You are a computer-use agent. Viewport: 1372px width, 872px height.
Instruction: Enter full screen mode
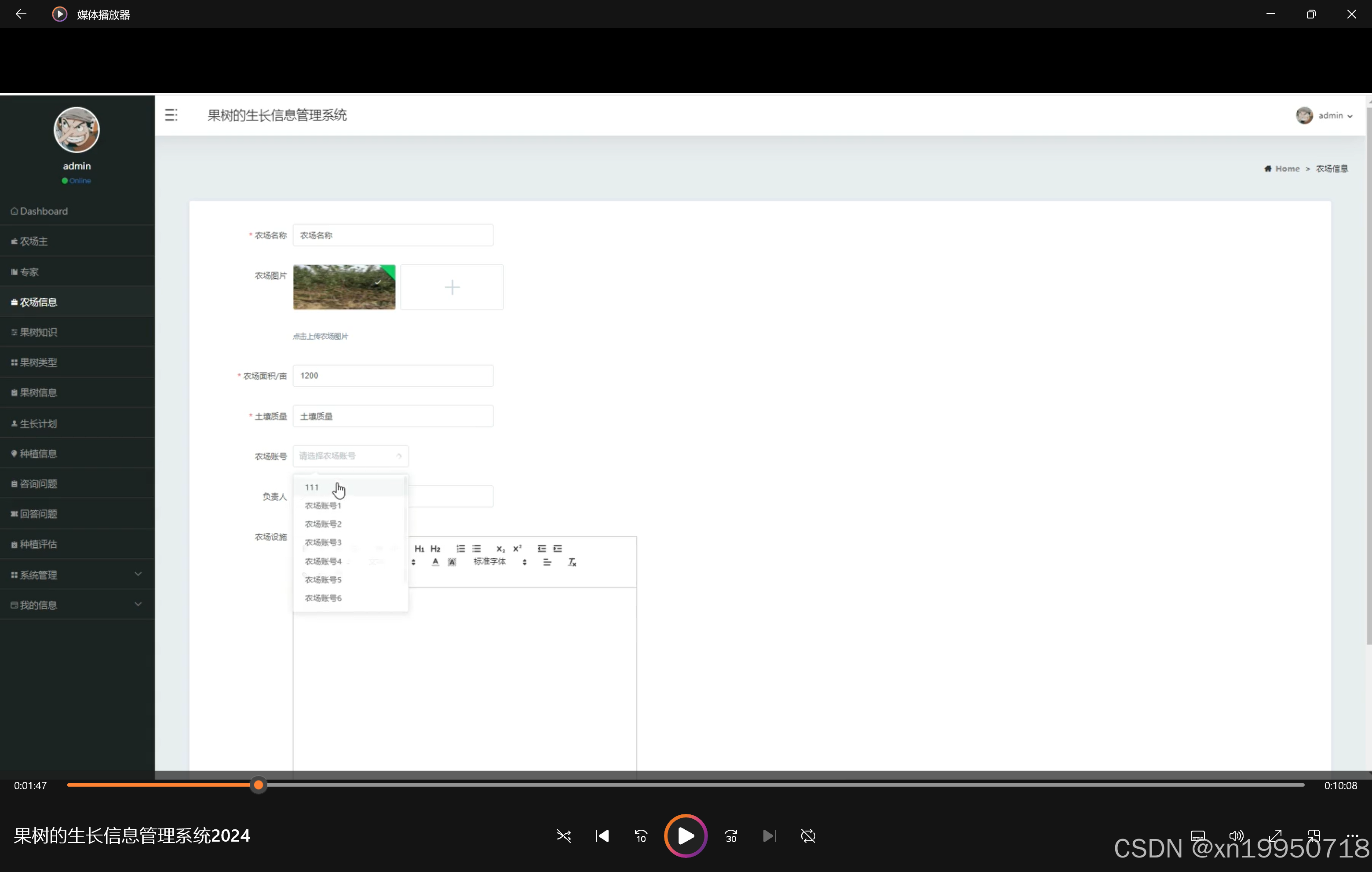coord(1275,836)
